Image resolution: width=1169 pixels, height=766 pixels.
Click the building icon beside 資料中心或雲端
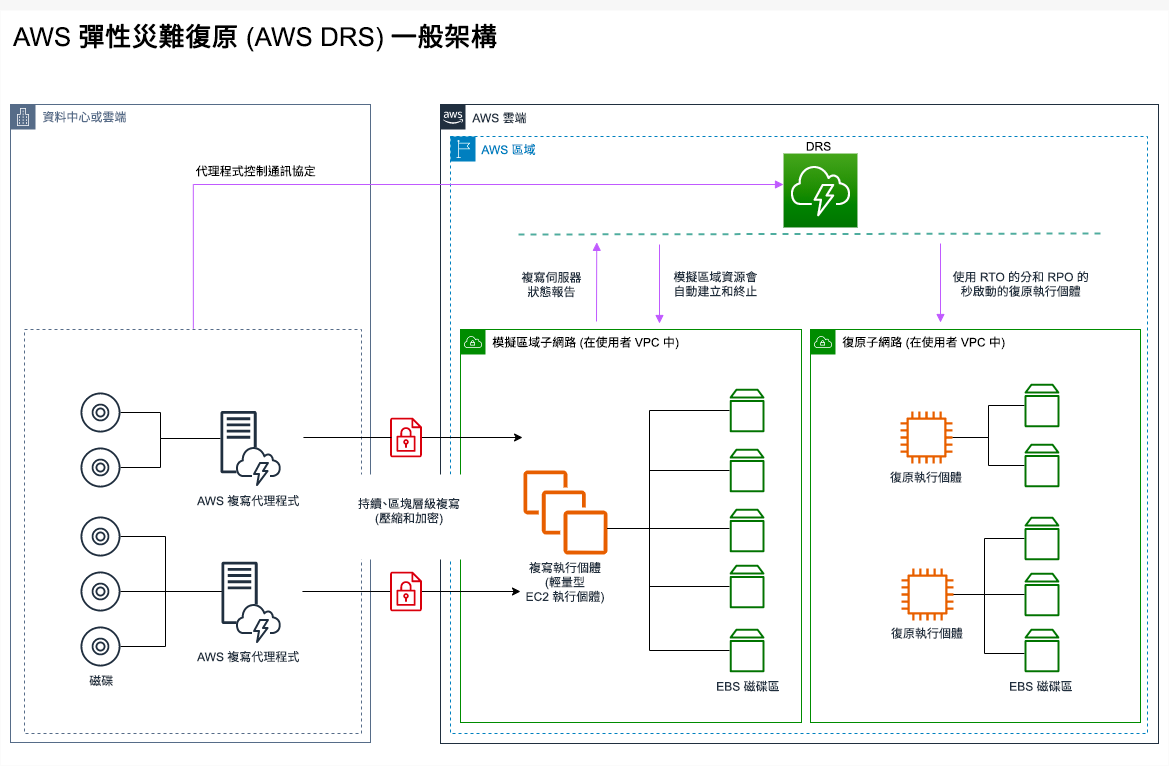click(x=23, y=117)
